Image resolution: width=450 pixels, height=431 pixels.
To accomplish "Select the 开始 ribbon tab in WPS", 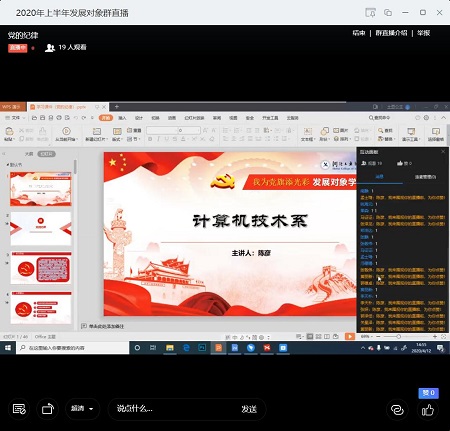I will pyautogui.click(x=106, y=118).
